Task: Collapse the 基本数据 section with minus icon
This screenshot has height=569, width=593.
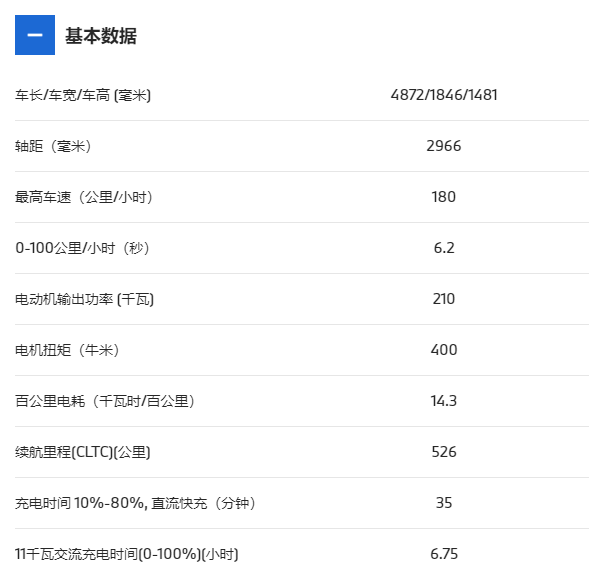Action: 35,35
